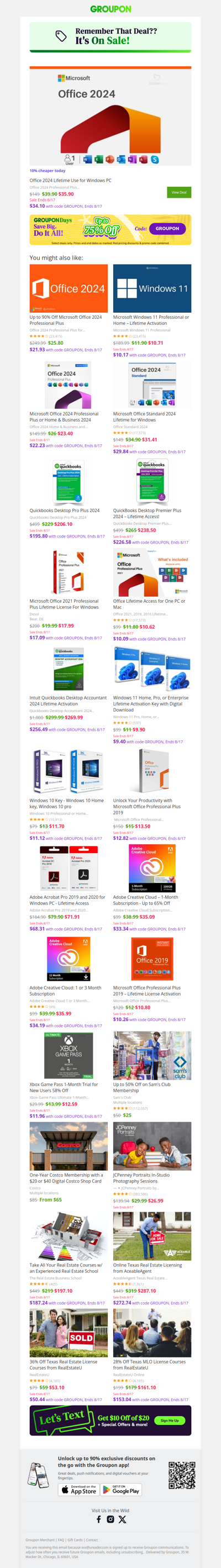The image size is (221, 1568).
Task: Click the price tag icon in the banner
Action: coord(61,36)
